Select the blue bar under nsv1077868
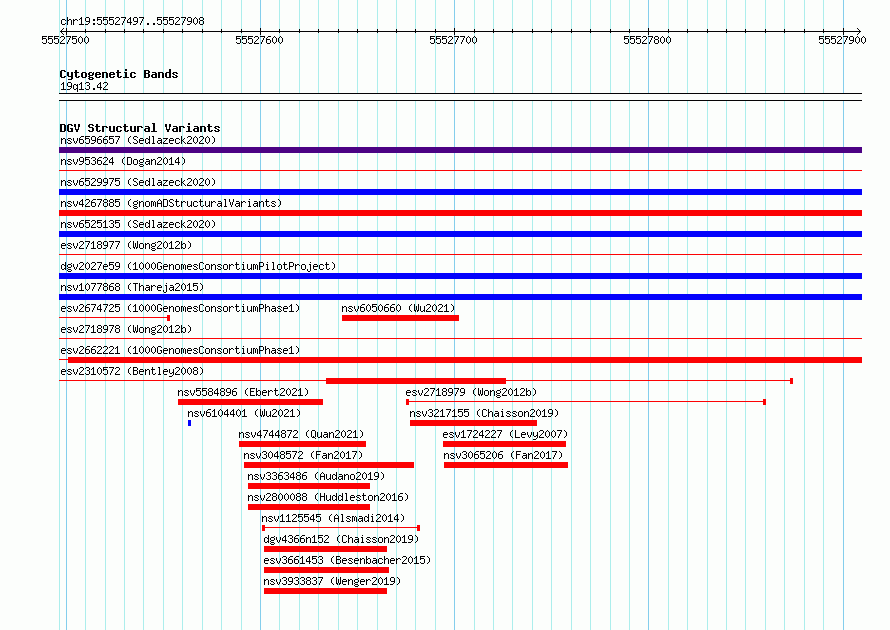This screenshot has width=890, height=630. (x=460, y=297)
